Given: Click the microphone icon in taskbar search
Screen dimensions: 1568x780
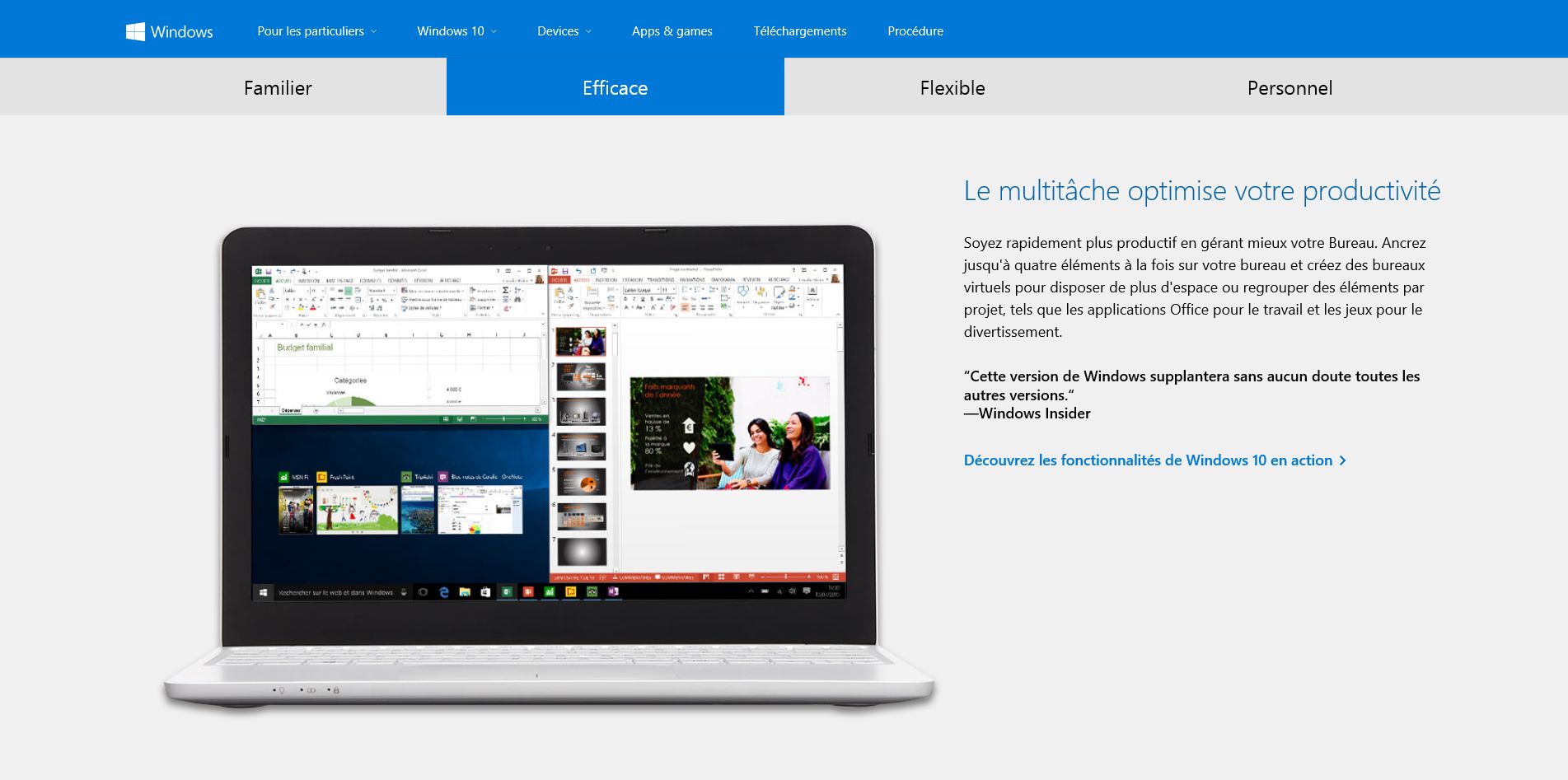Looking at the screenshot, I should 404,592.
